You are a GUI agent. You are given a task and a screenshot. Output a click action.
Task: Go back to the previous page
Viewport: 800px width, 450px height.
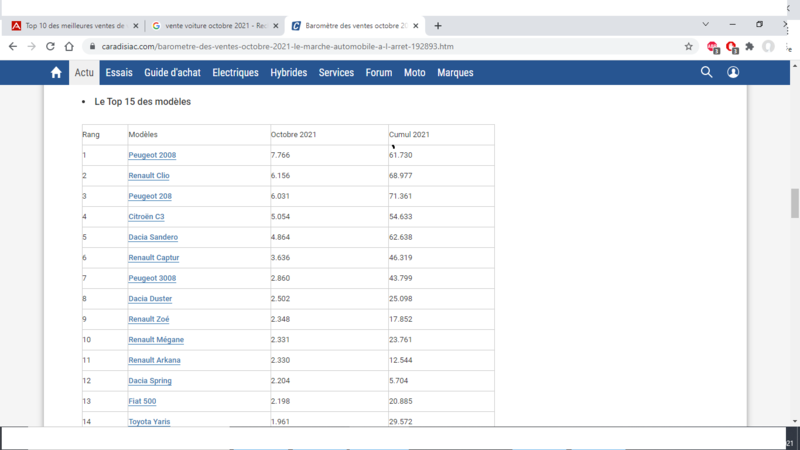click(x=13, y=46)
